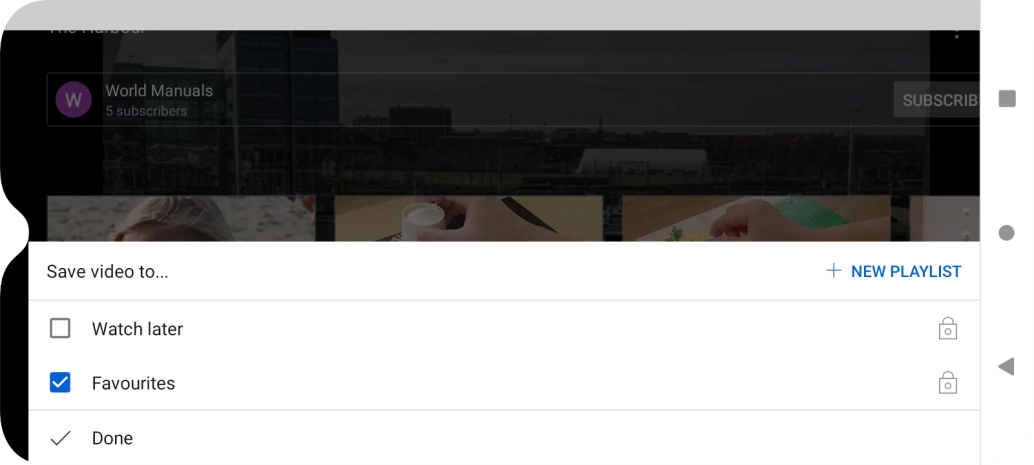Select the Watch later playlist label

tap(137, 328)
